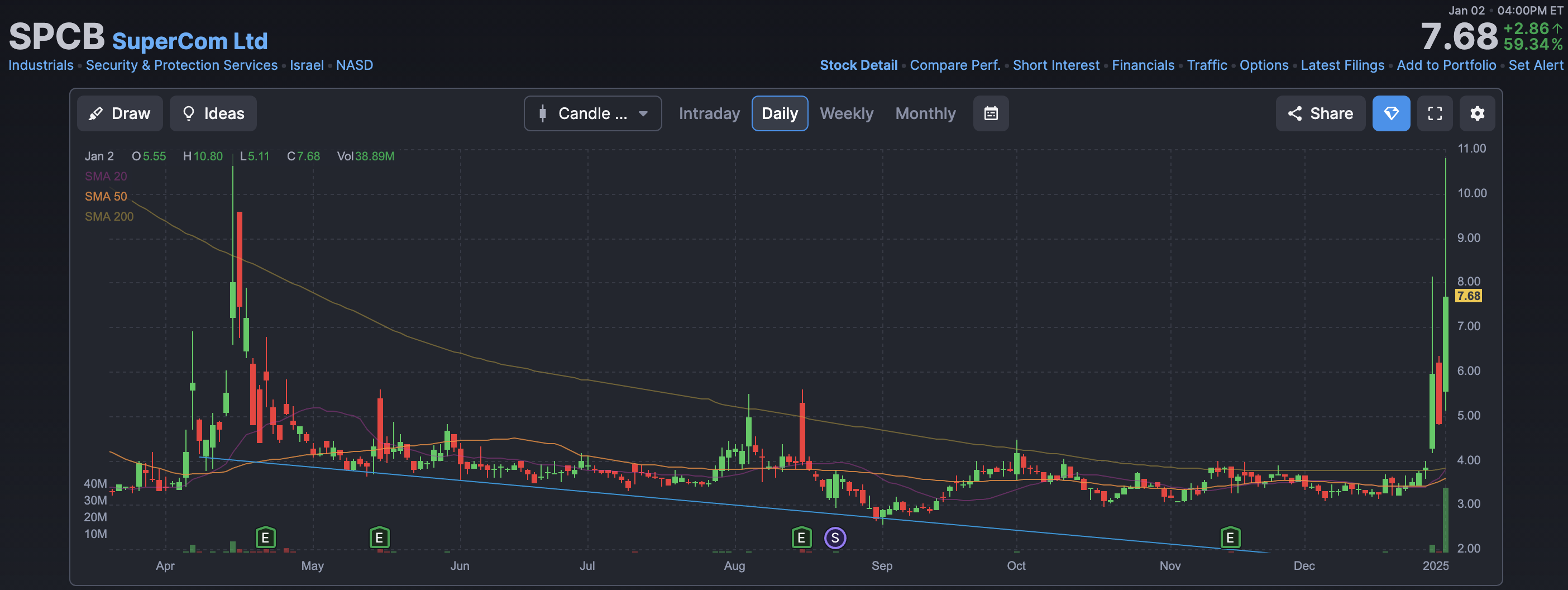Click the May earnings E marker

click(x=379, y=537)
